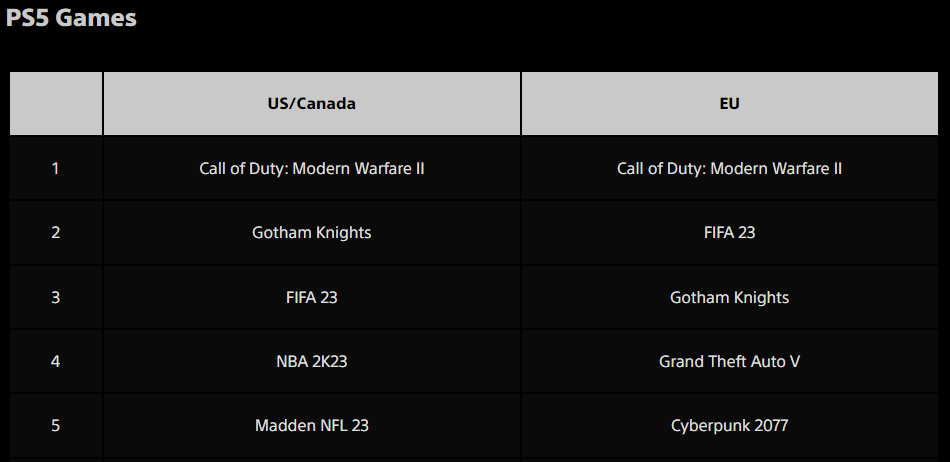Click the divider between US/Canada and EU headers
950x462 pixels.
click(x=521, y=103)
